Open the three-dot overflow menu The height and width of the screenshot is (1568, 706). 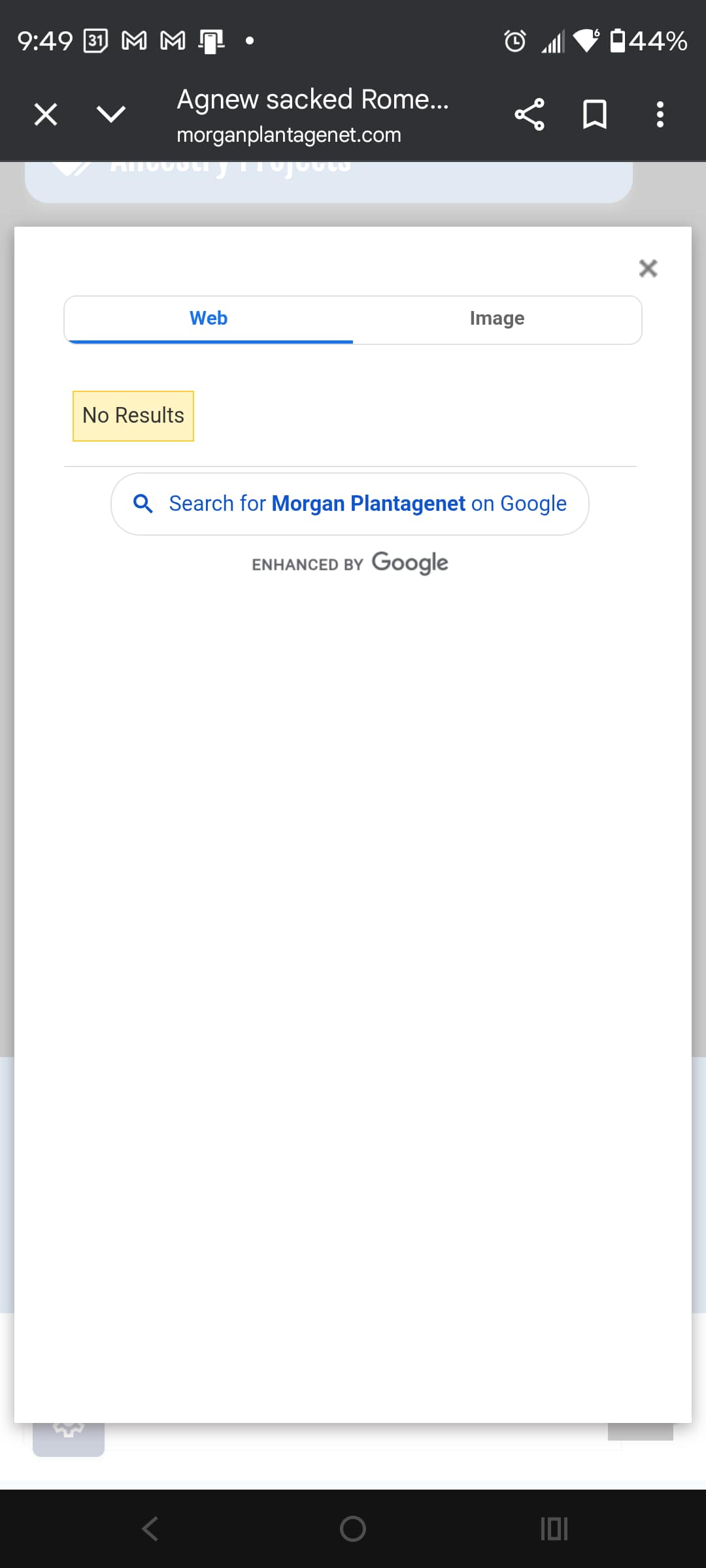(660, 114)
